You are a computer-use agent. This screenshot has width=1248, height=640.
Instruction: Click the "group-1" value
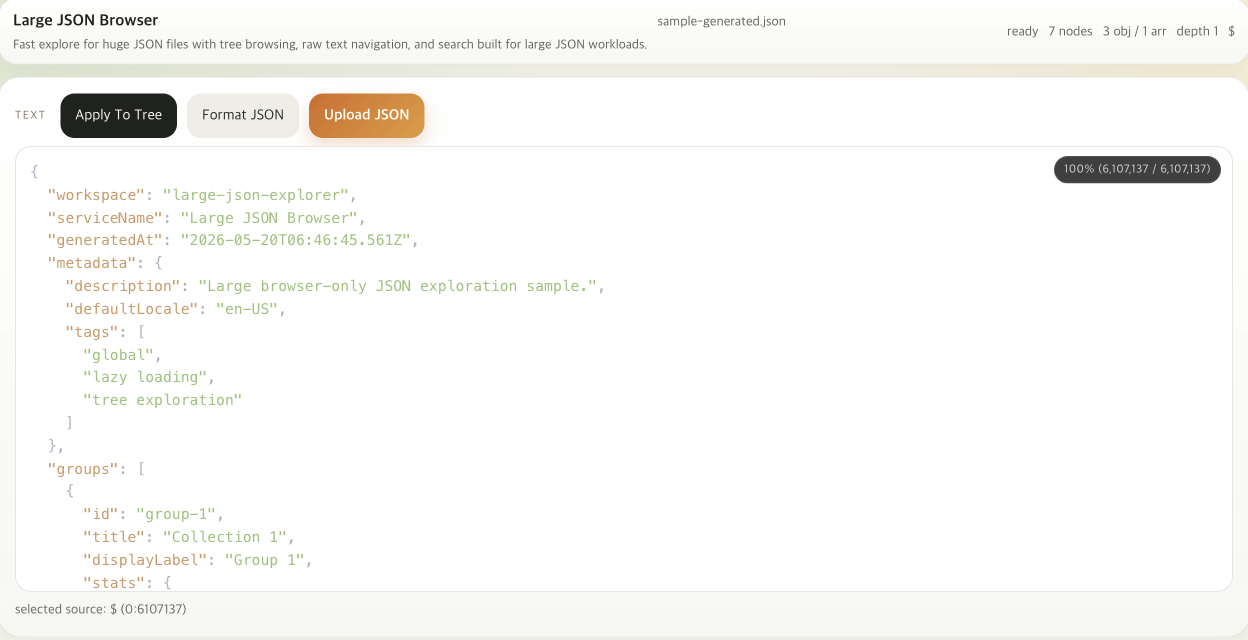[176, 514]
